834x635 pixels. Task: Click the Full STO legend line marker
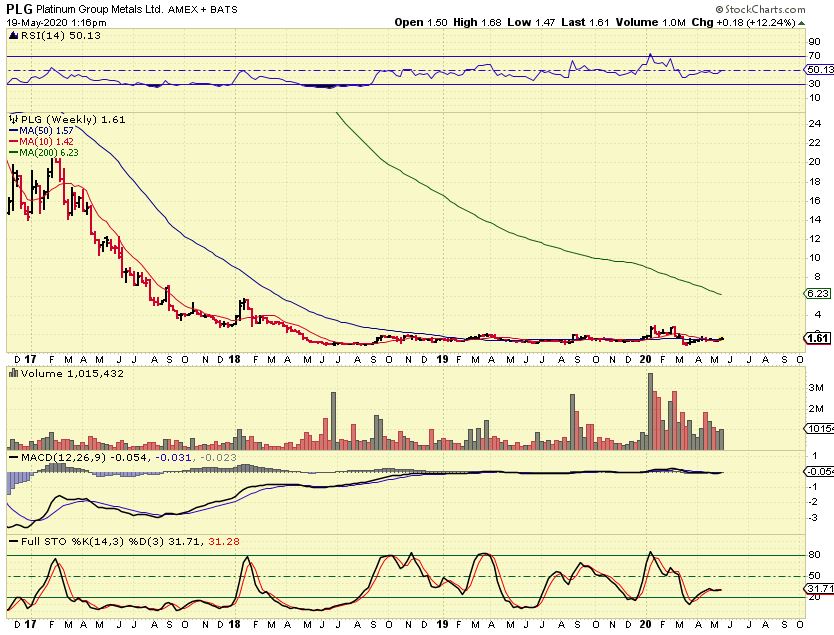click(14, 542)
